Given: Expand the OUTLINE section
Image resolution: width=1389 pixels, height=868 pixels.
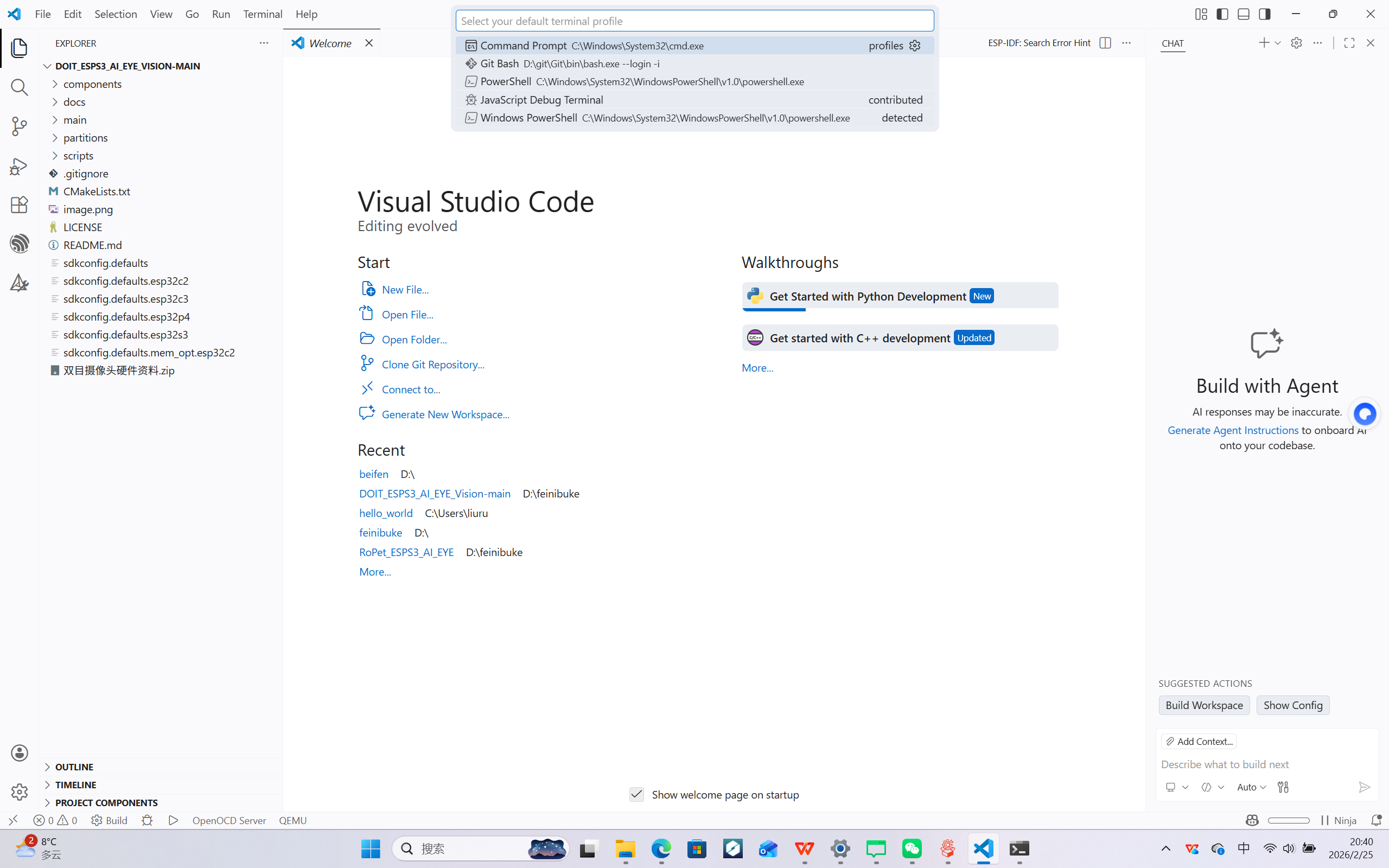Looking at the screenshot, I should [74, 767].
